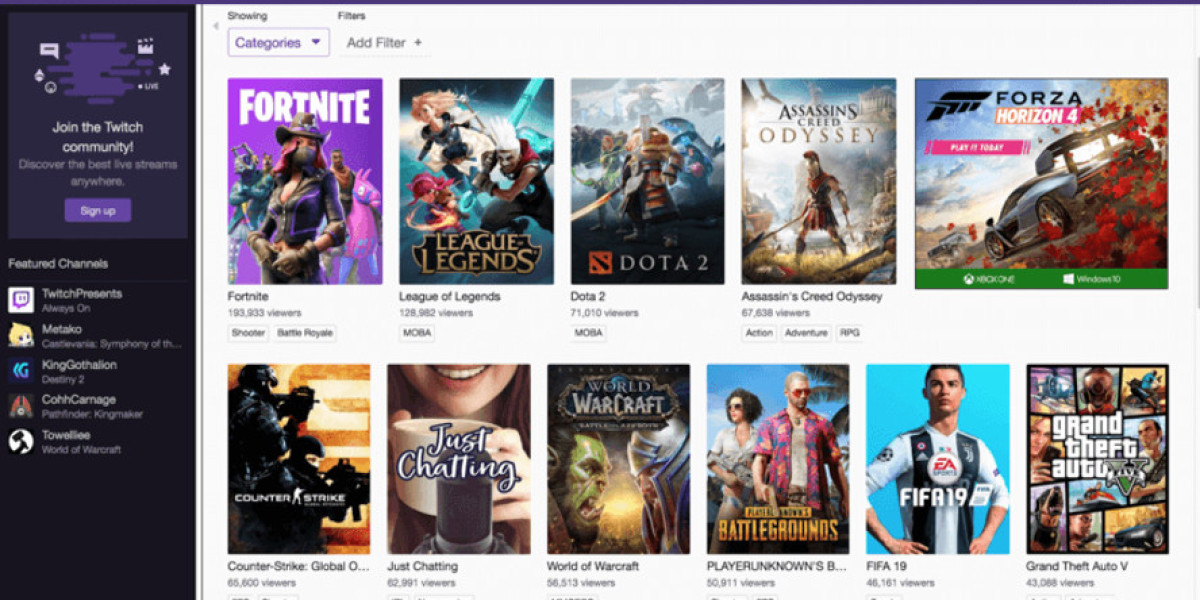Open the Assassin's Creed Odyssey title link
1200x600 pixels.
coord(811,297)
